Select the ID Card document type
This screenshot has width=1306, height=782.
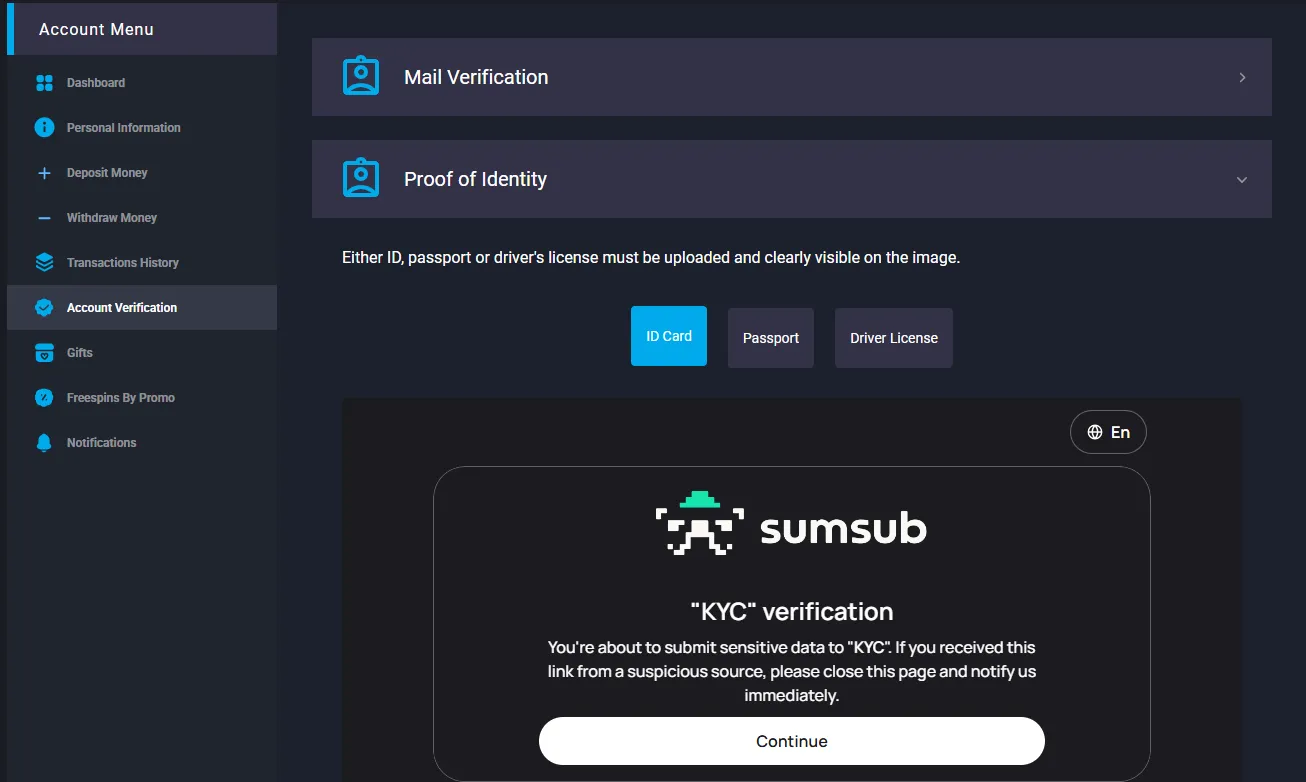click(x=669, y=336)
